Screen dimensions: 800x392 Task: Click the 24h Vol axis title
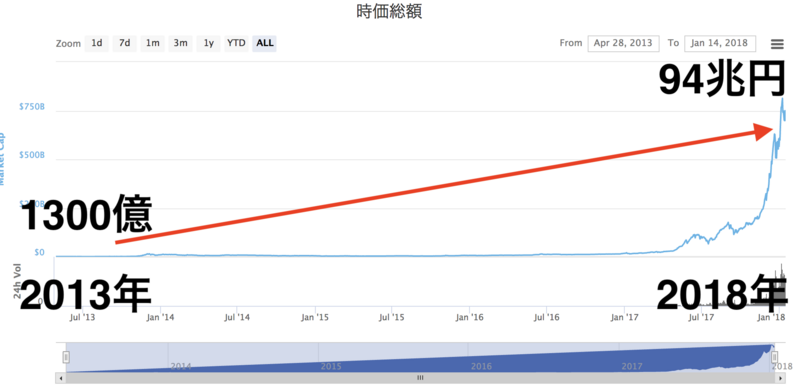[17, 282]
